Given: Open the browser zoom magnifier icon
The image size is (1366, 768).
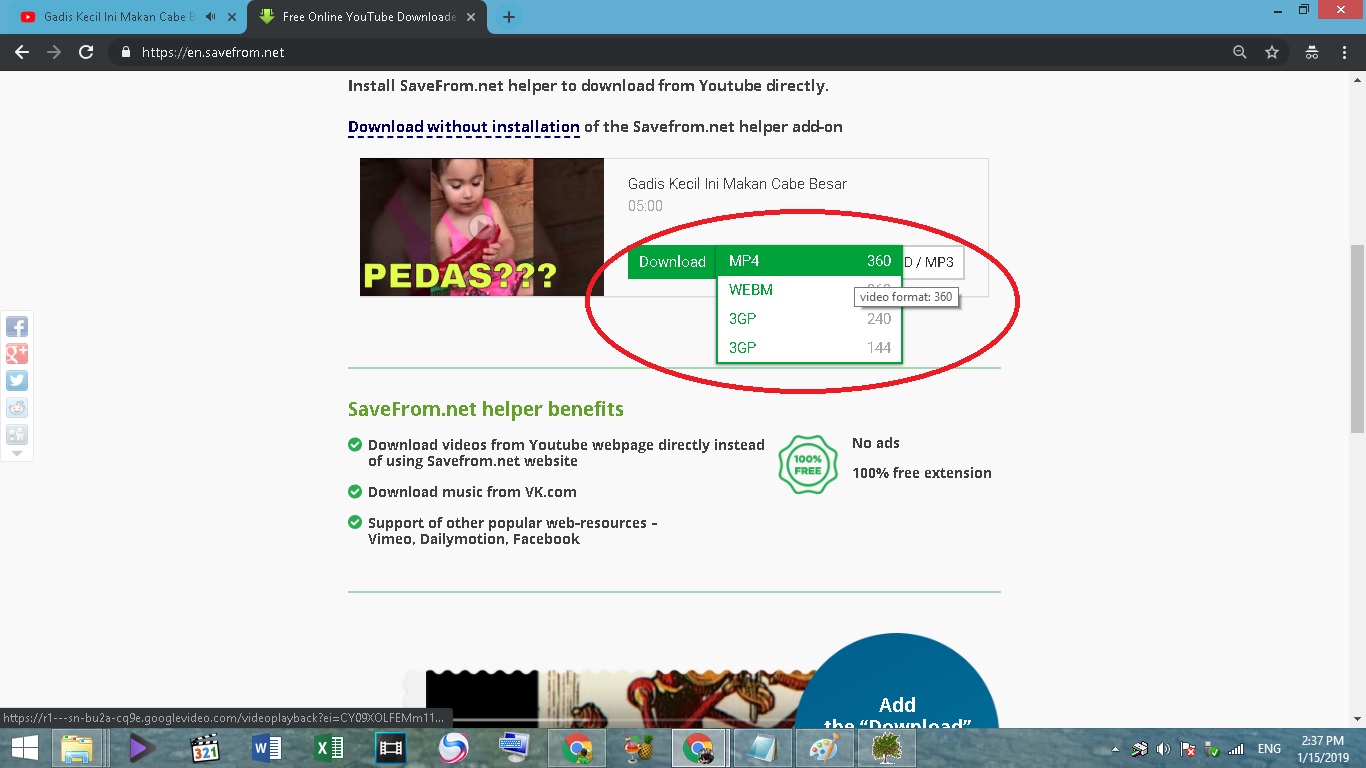Looking at the screenshot, I should [1240, 52].
